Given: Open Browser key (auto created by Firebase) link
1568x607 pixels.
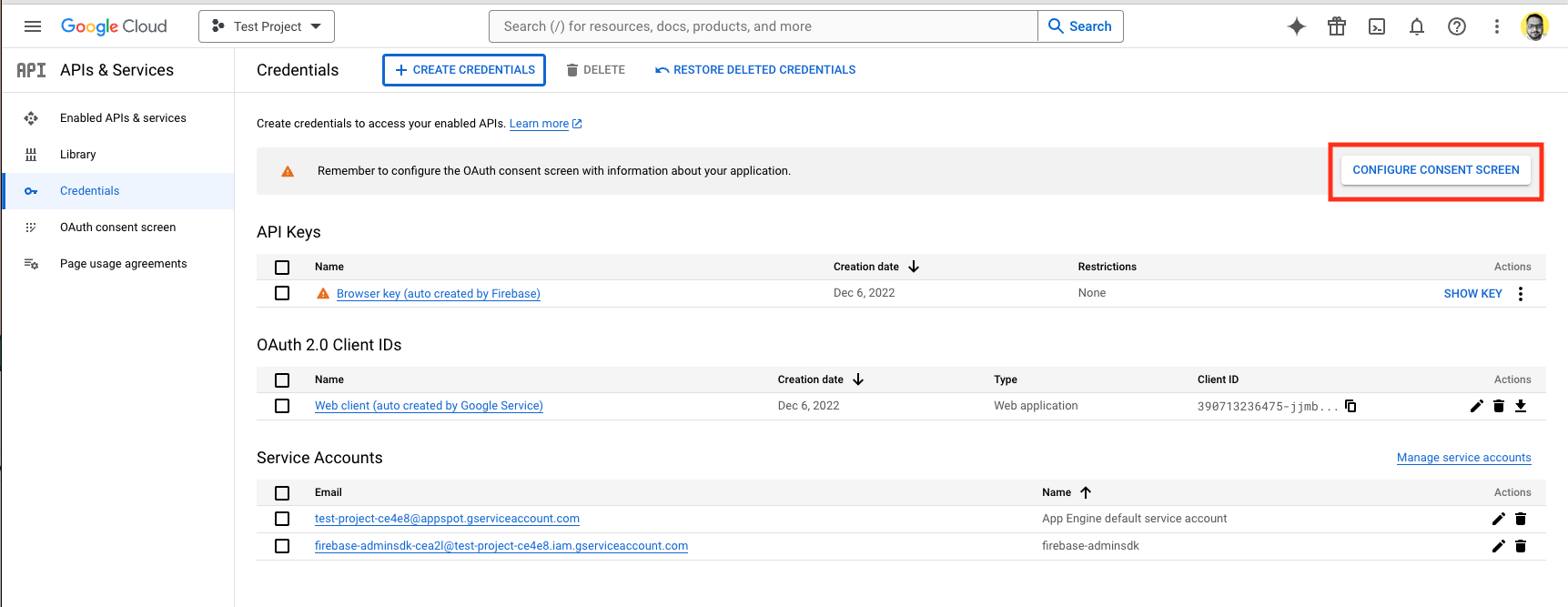Looking at the screenshot, I should (439, 294).
